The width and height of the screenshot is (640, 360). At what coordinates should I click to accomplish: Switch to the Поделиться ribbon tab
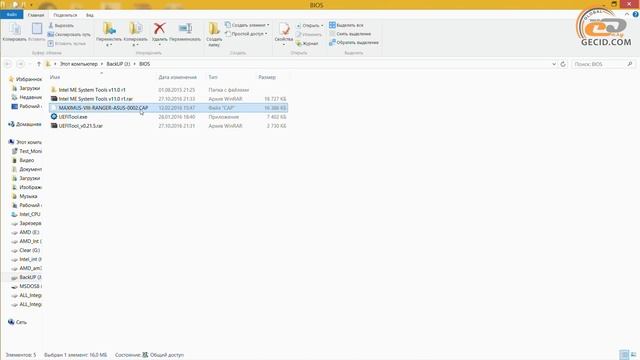pyautogui.click(x=65, y=15)
